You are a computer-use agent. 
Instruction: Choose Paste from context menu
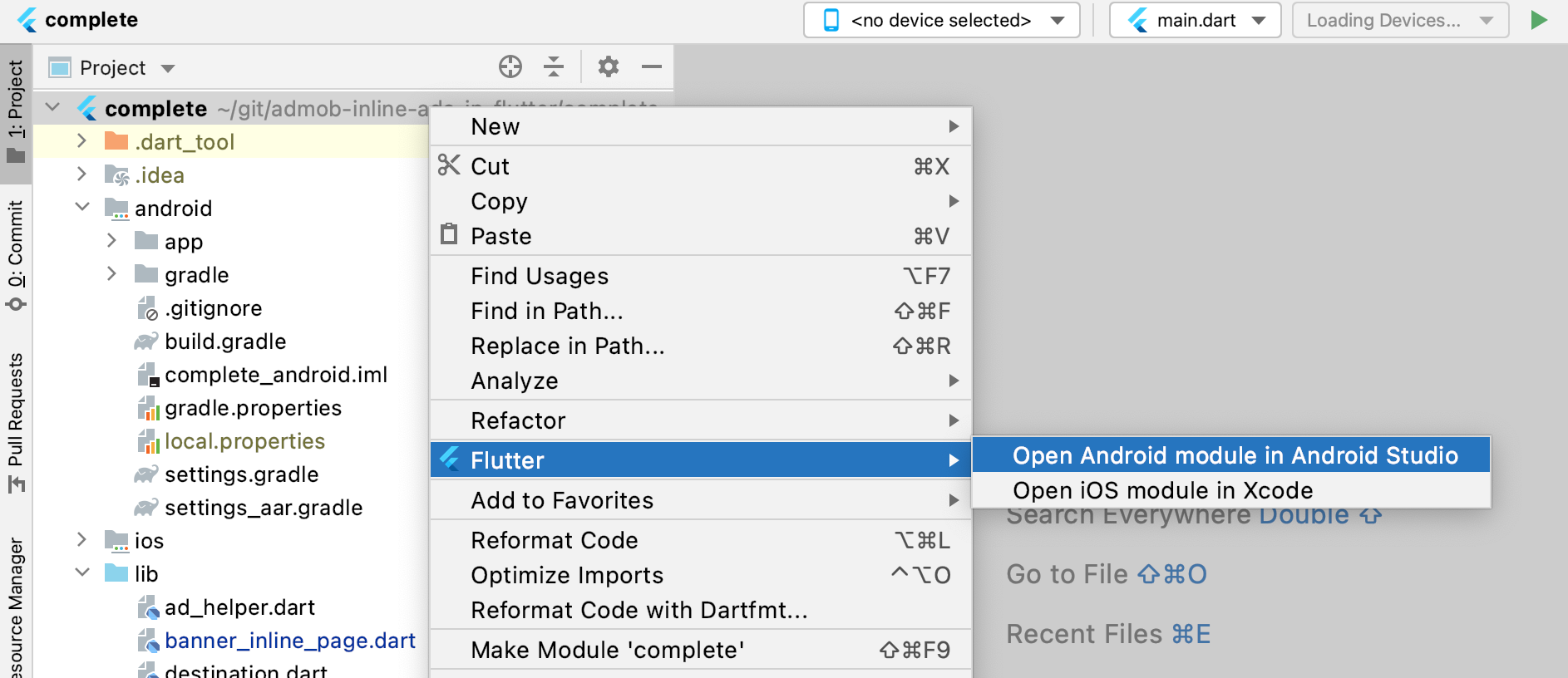pyautogui.click(x=700, y=236)
